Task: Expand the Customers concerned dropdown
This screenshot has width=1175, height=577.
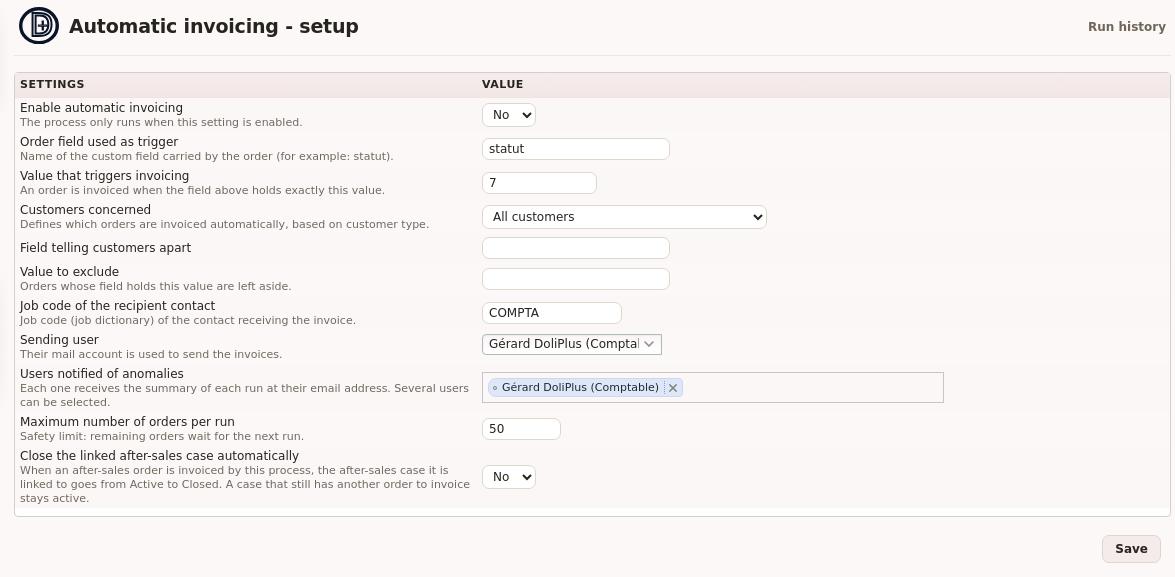Action: [624, 217]
